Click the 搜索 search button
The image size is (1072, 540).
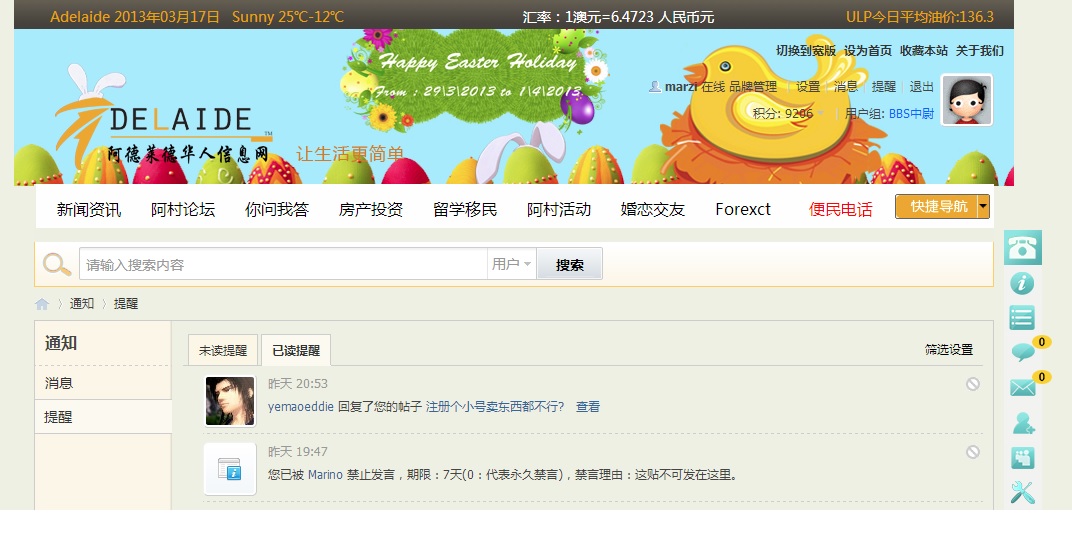pos(569,265)
